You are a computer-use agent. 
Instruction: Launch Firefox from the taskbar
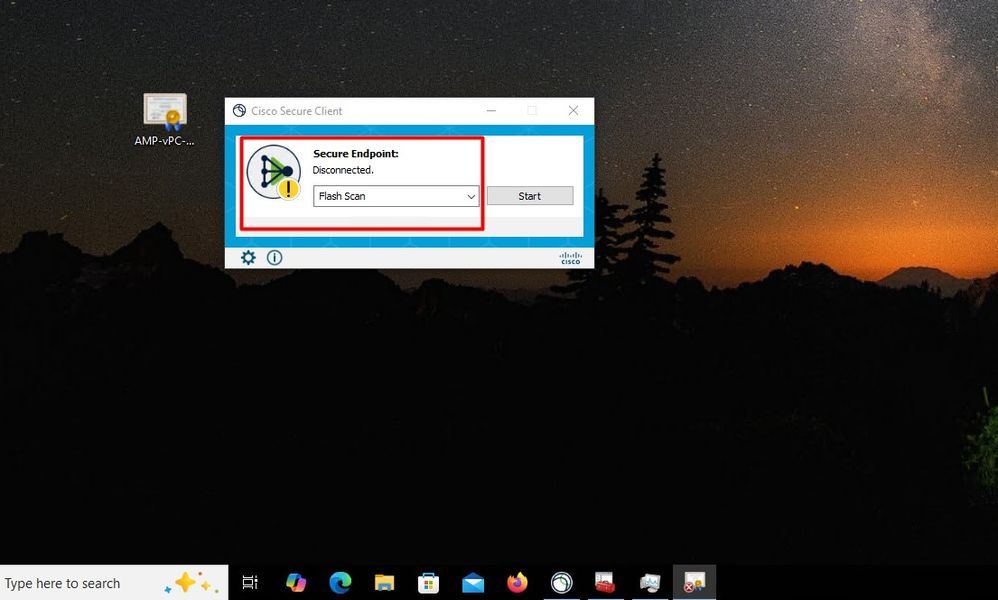517,582
